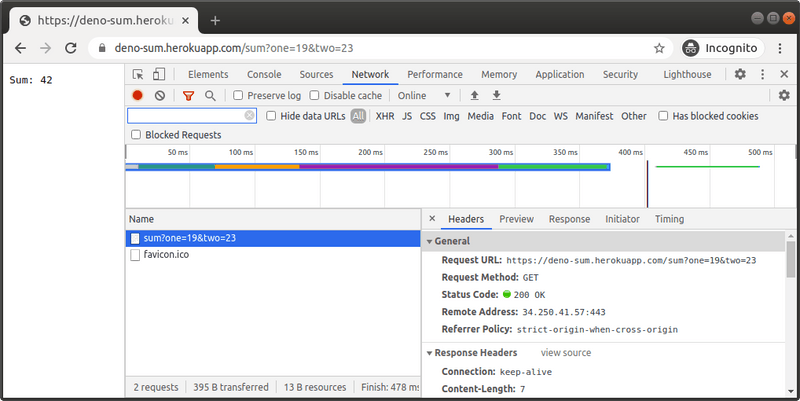The height and width of the screenshot is (401, 800).
Task: Open the Security tab
Action: 620,74
